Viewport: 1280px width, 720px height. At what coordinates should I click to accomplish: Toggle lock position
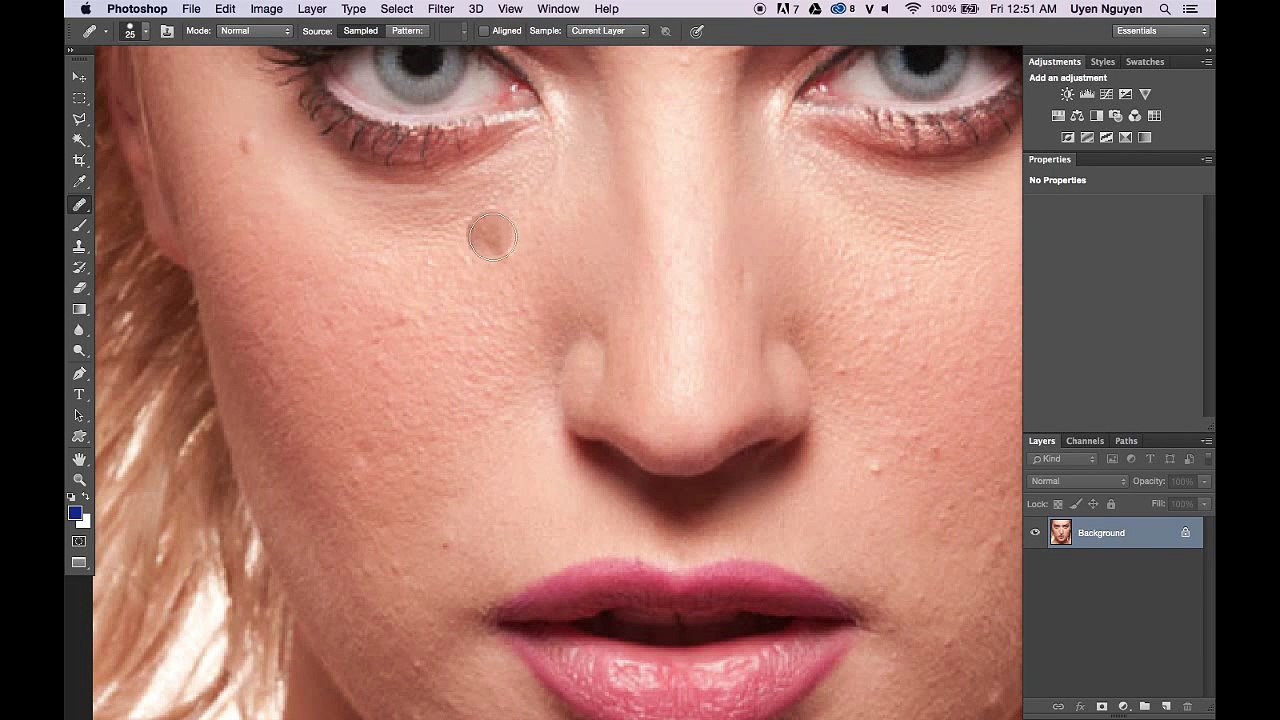[x=1093, y=504]
